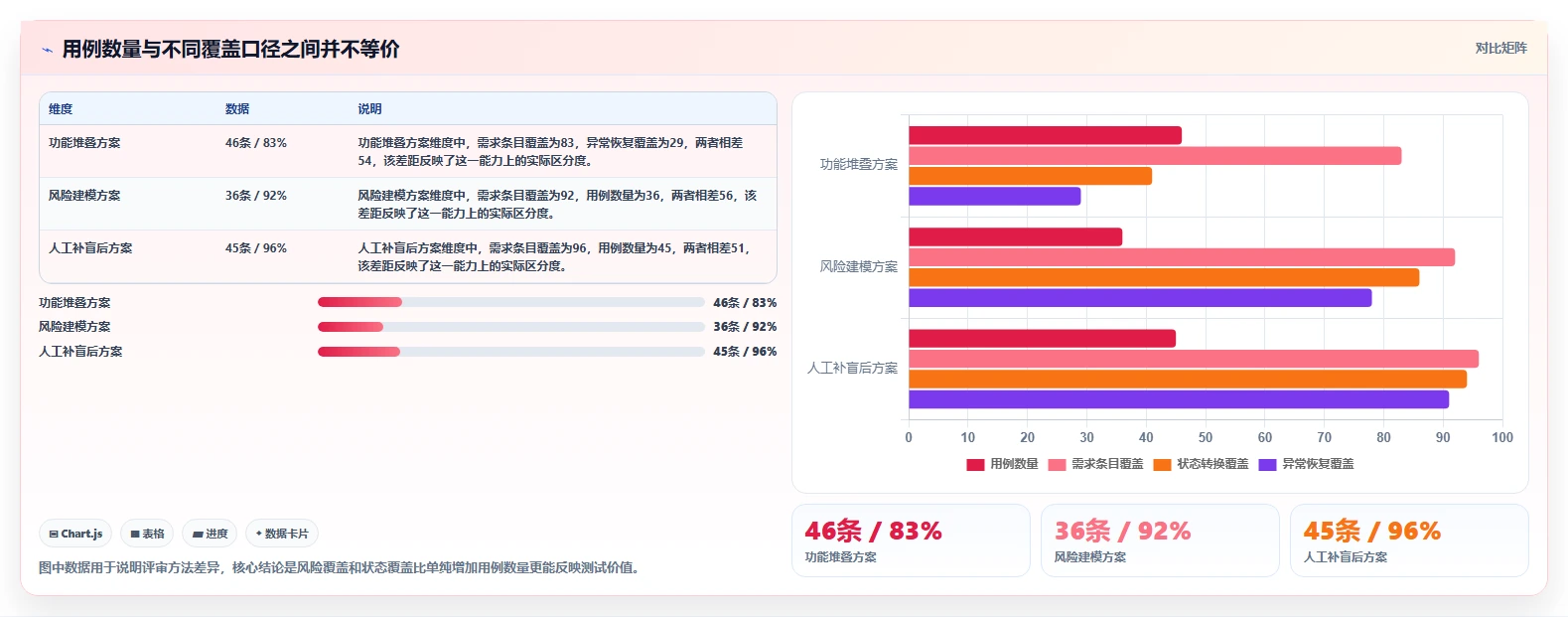Select the 表格 tag chip
The image size is (1568, 617).
[x=147, y=534]
